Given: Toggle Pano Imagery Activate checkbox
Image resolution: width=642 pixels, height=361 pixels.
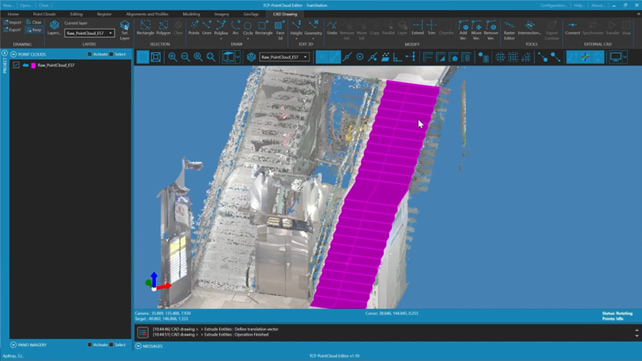Looking at the screenshot, I should (x=90, y=345).
